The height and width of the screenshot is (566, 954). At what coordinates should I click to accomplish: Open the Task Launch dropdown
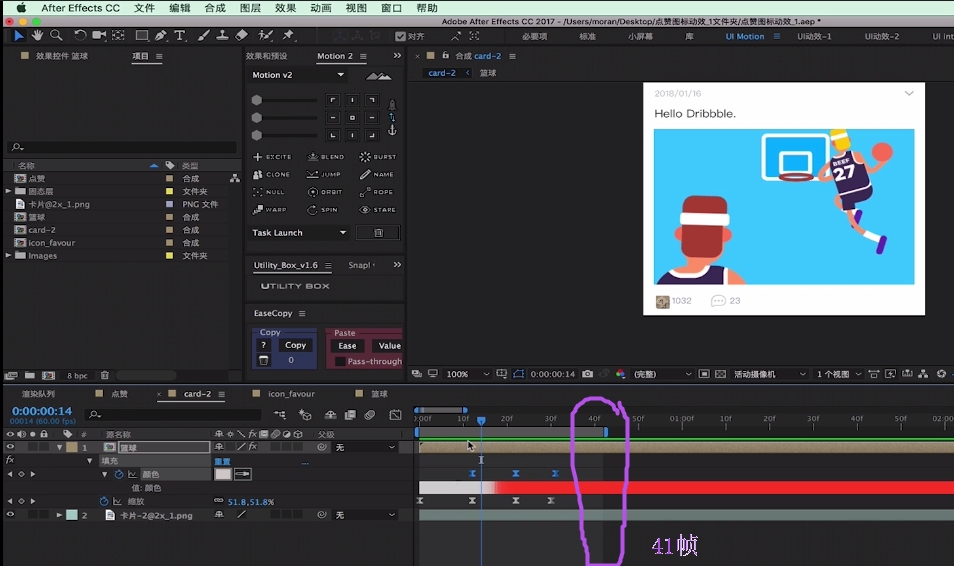[x=298, y=233]
